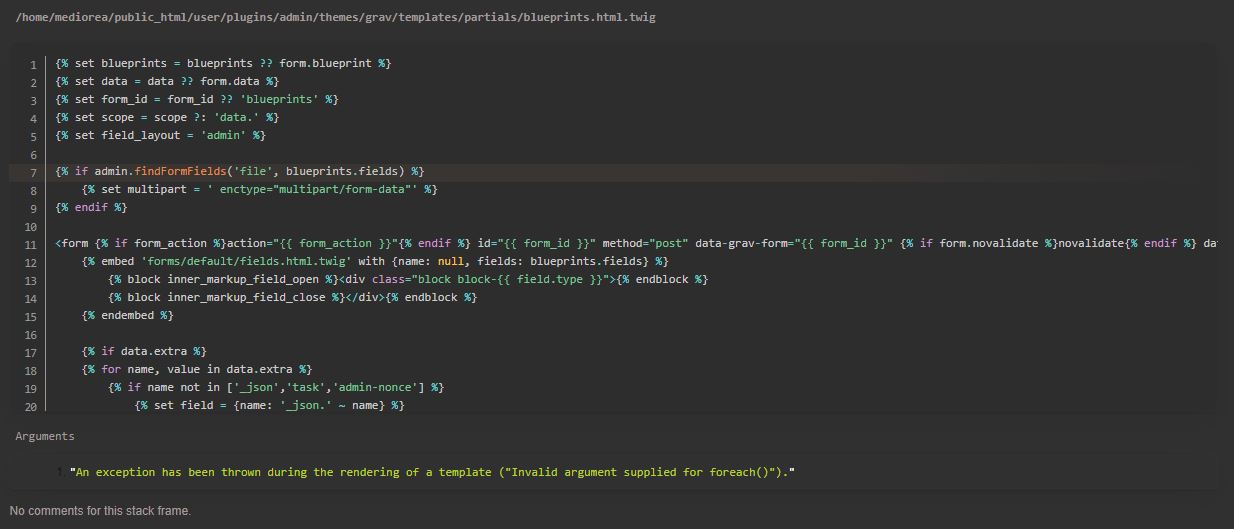The image size is (1234, 529).
Task: Click the "set scope = scope ?: 'data.'" line
Action: click(167, 118)
